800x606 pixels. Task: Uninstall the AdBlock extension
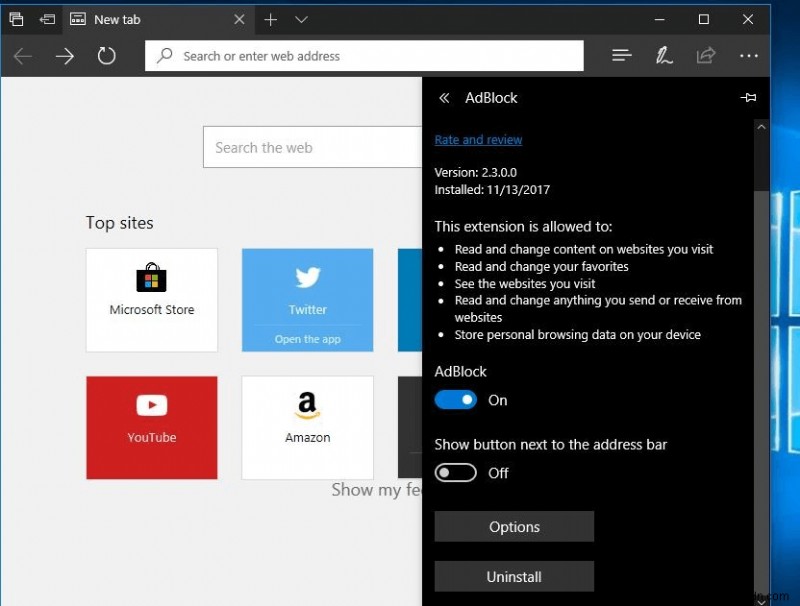tap(514, 576)
